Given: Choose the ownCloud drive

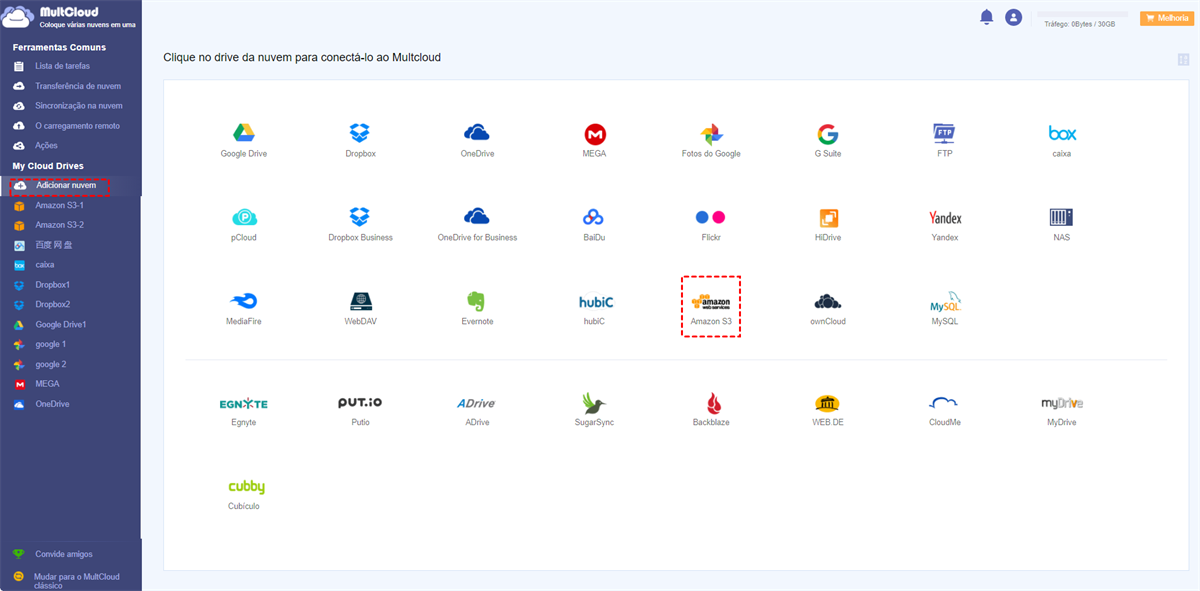Looking at the screenshot, I should pos(828,309).
